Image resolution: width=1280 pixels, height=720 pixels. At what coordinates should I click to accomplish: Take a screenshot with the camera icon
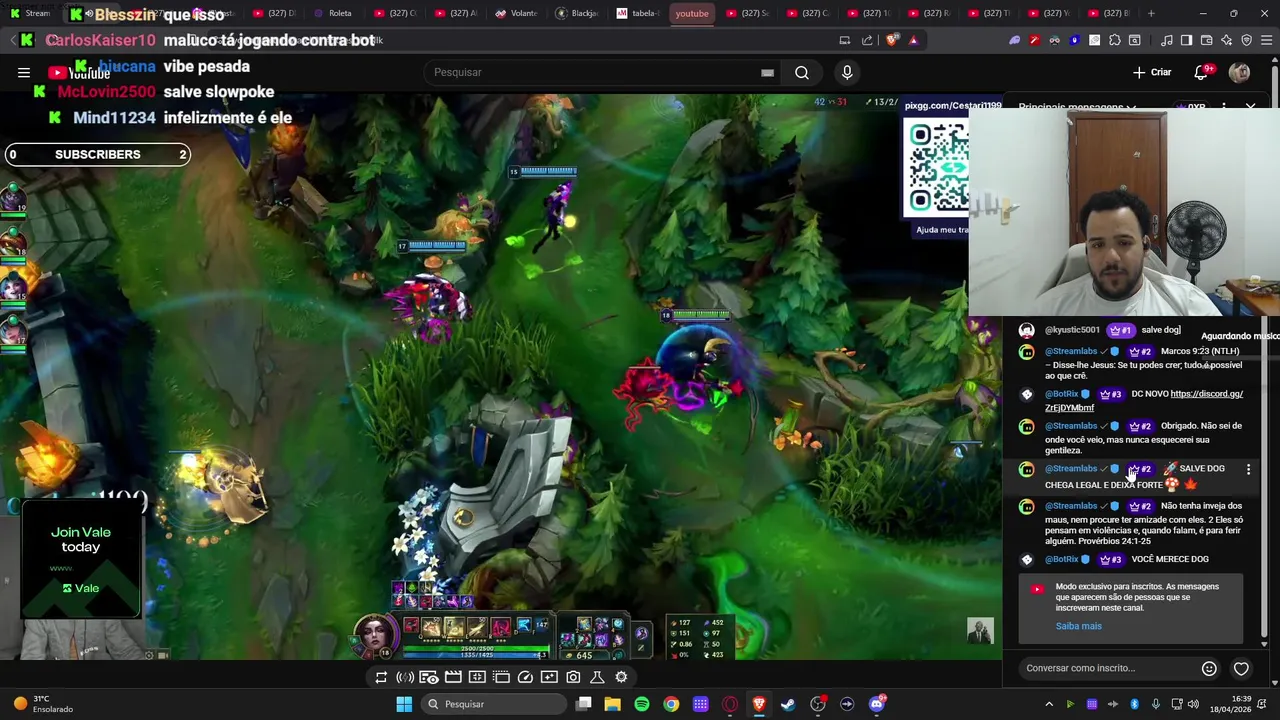click(573, 677)
